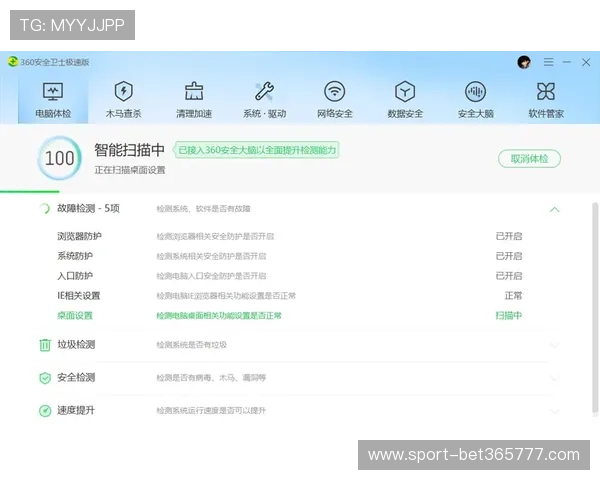The height and width of the screenshot is (480, 600).
Task: Expand the 垃圾检测 section chevron
Action: (x=554, y=345)
